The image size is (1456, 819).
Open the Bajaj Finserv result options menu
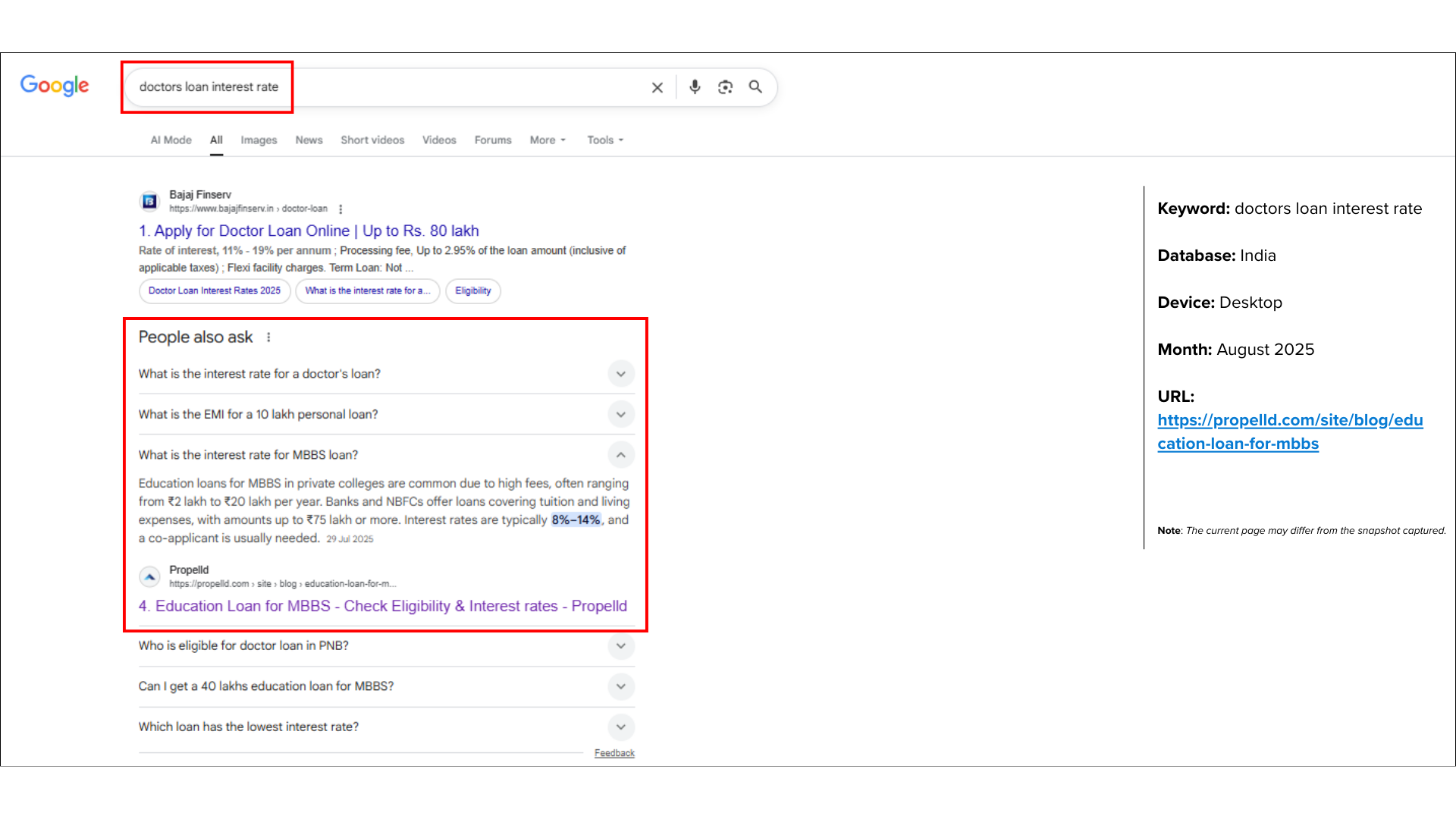[x=340, y=209]
